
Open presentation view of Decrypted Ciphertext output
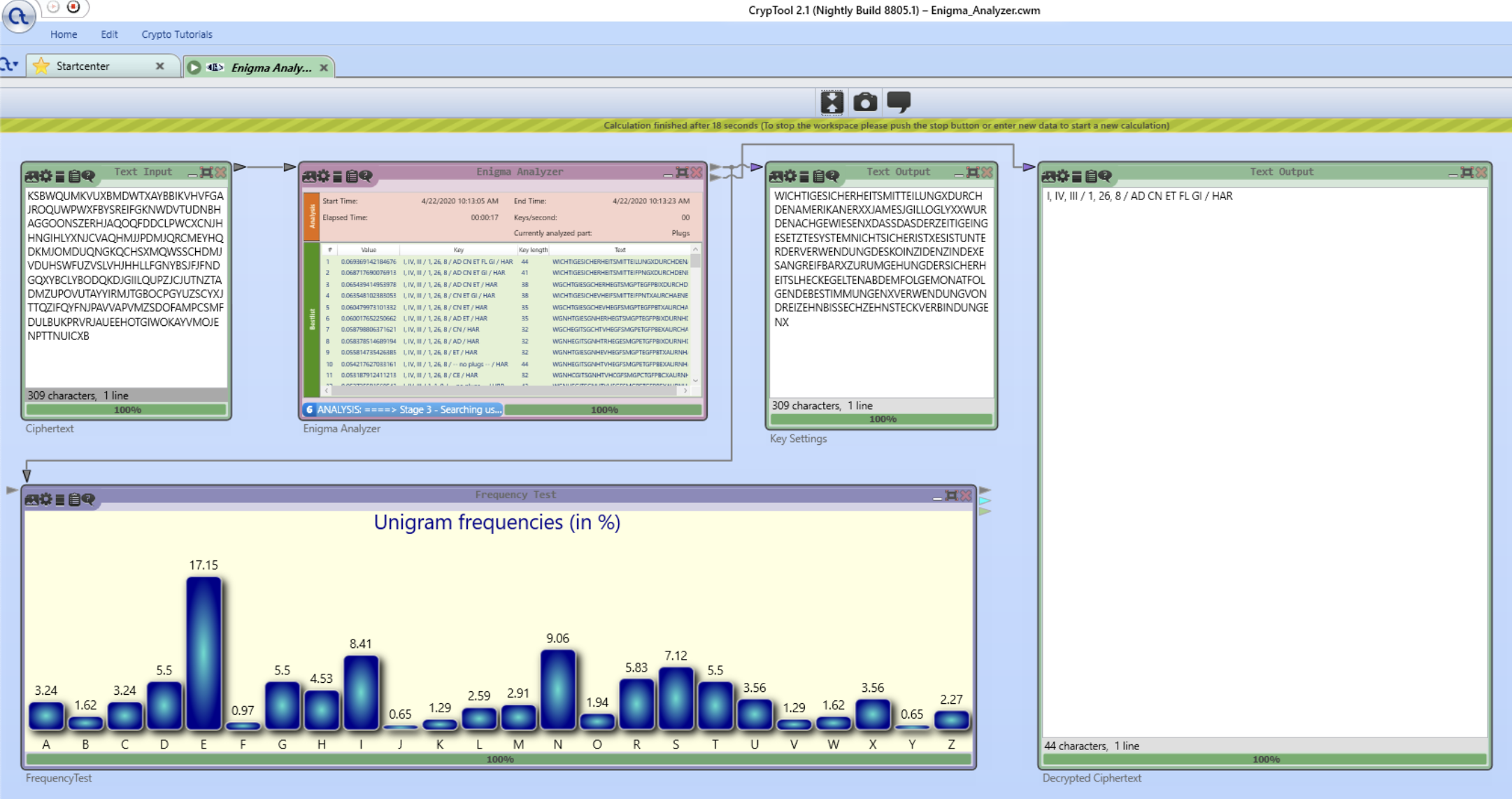coord(1048,176)
